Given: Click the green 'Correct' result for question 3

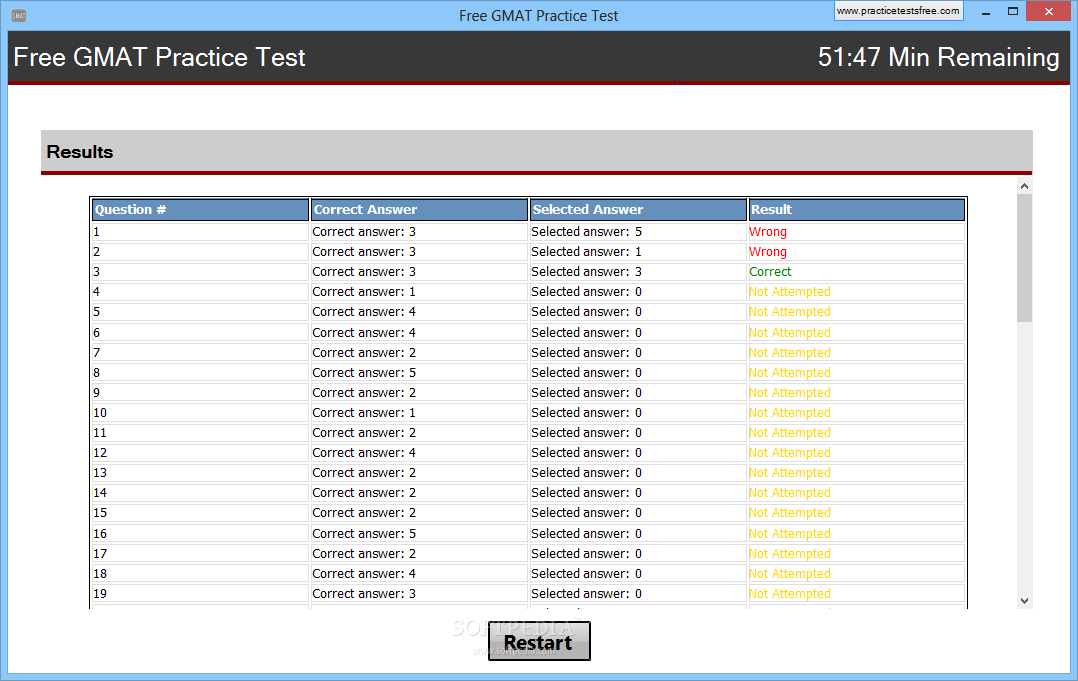Looking at the screenshot, I should [770, 271].
